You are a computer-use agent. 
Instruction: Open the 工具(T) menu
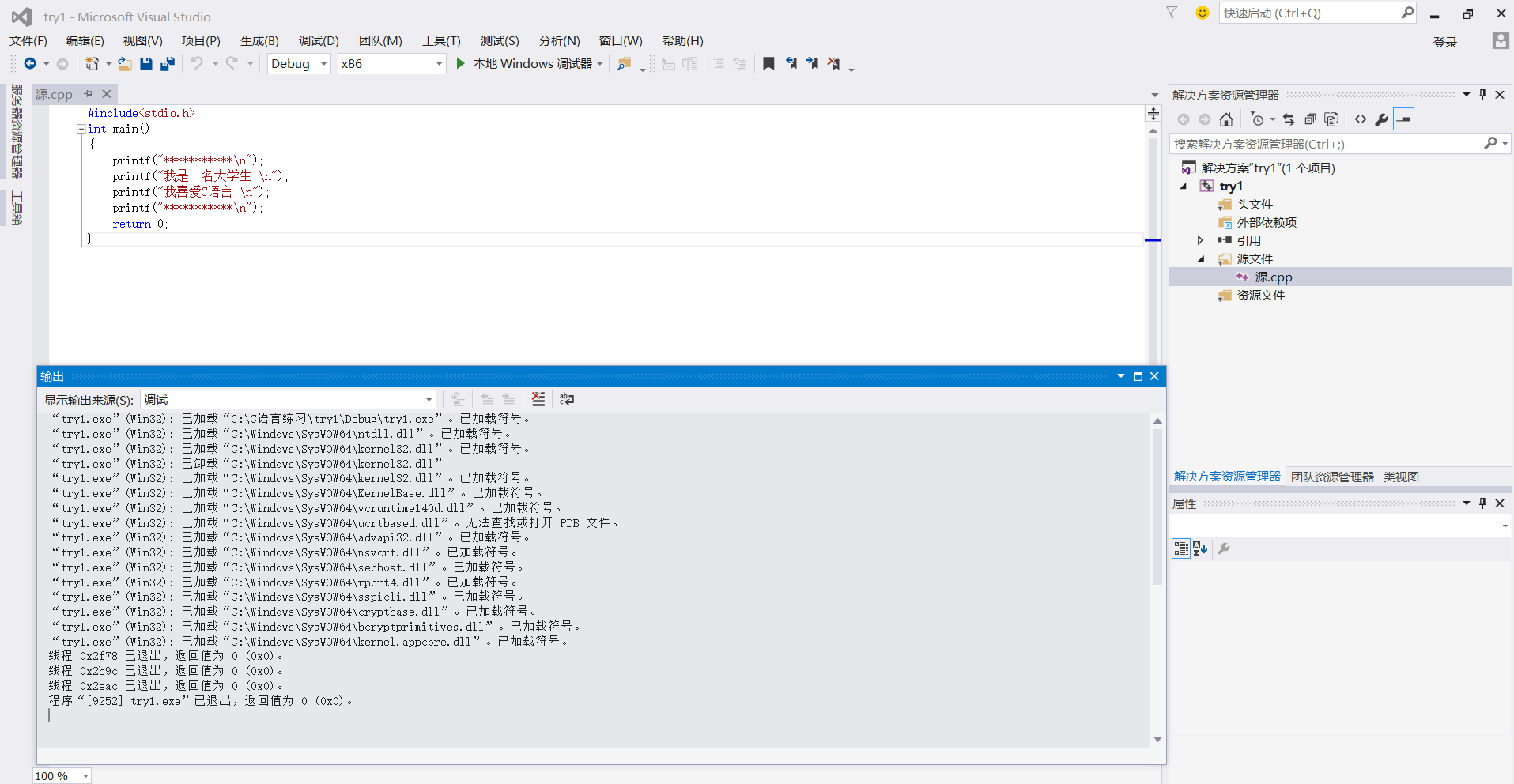441,41
